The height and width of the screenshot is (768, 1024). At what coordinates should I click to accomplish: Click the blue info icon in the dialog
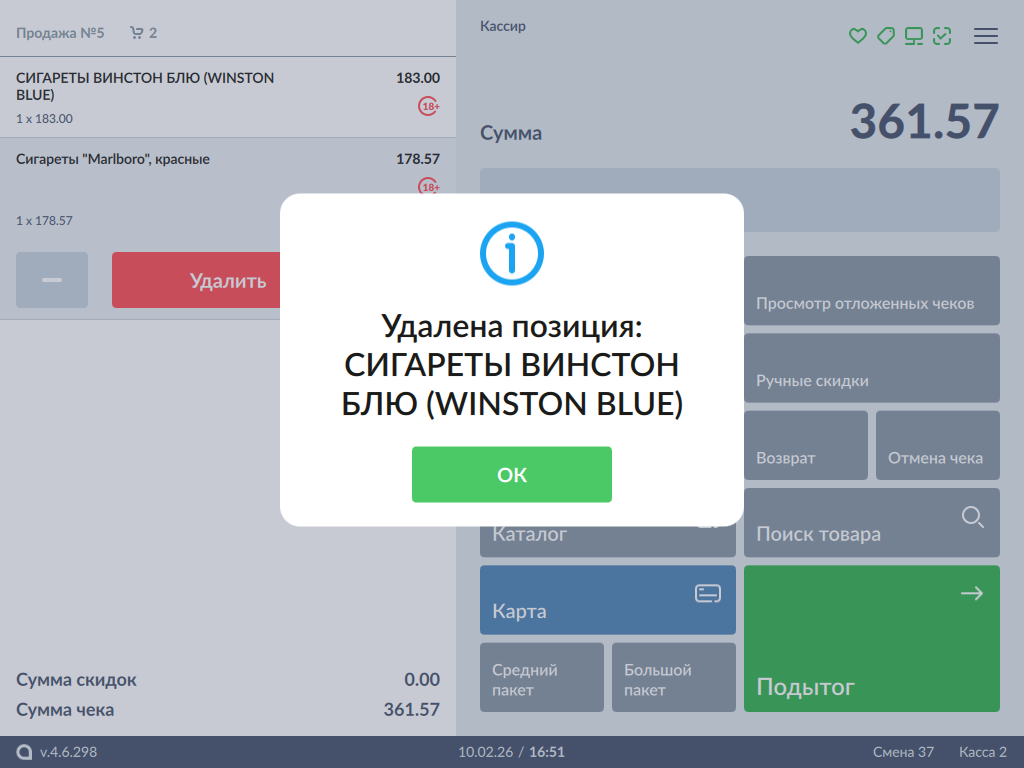pyautogui.click(x=511, y=253)
